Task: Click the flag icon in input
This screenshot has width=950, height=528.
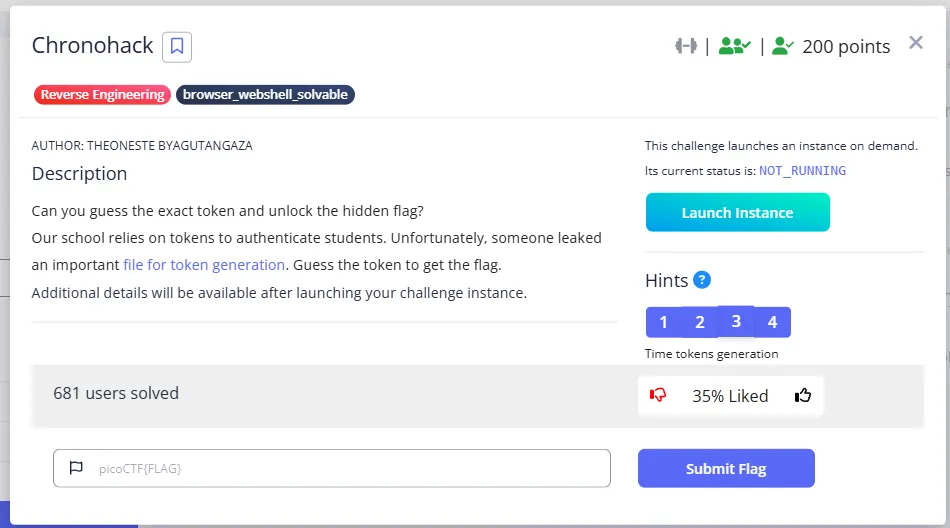Action: (x=76, y=468)
